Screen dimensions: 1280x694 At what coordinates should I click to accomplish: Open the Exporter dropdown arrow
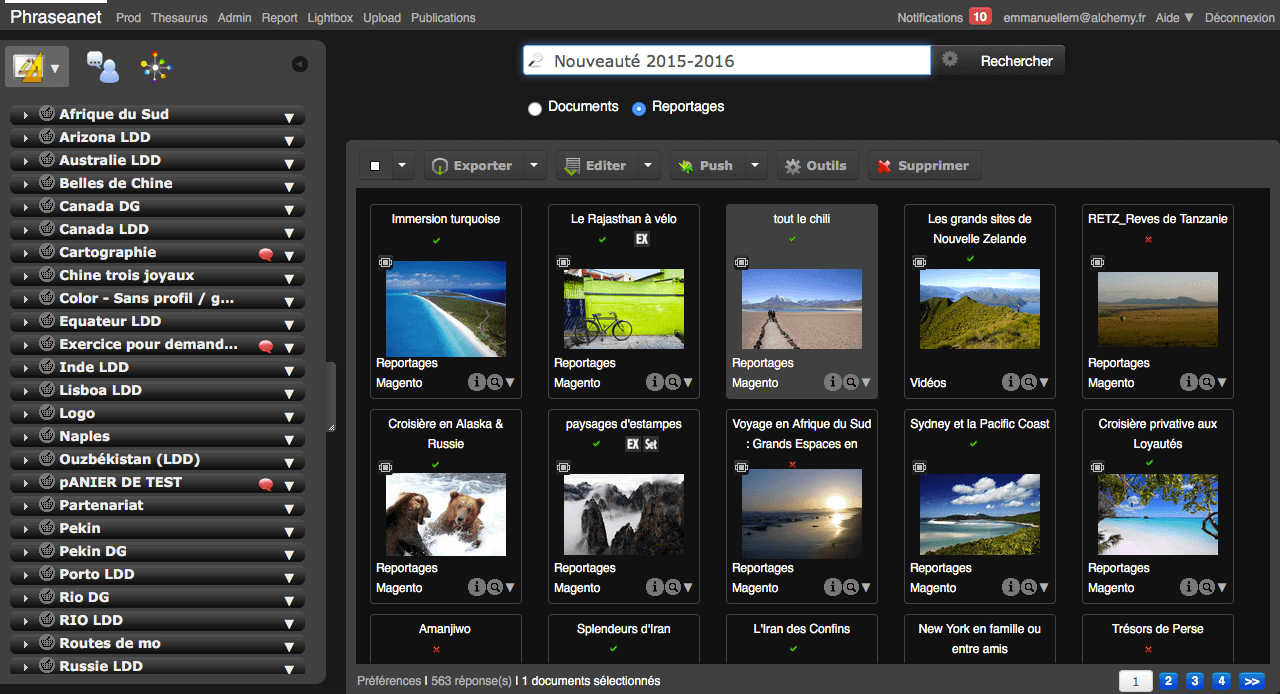535,166
